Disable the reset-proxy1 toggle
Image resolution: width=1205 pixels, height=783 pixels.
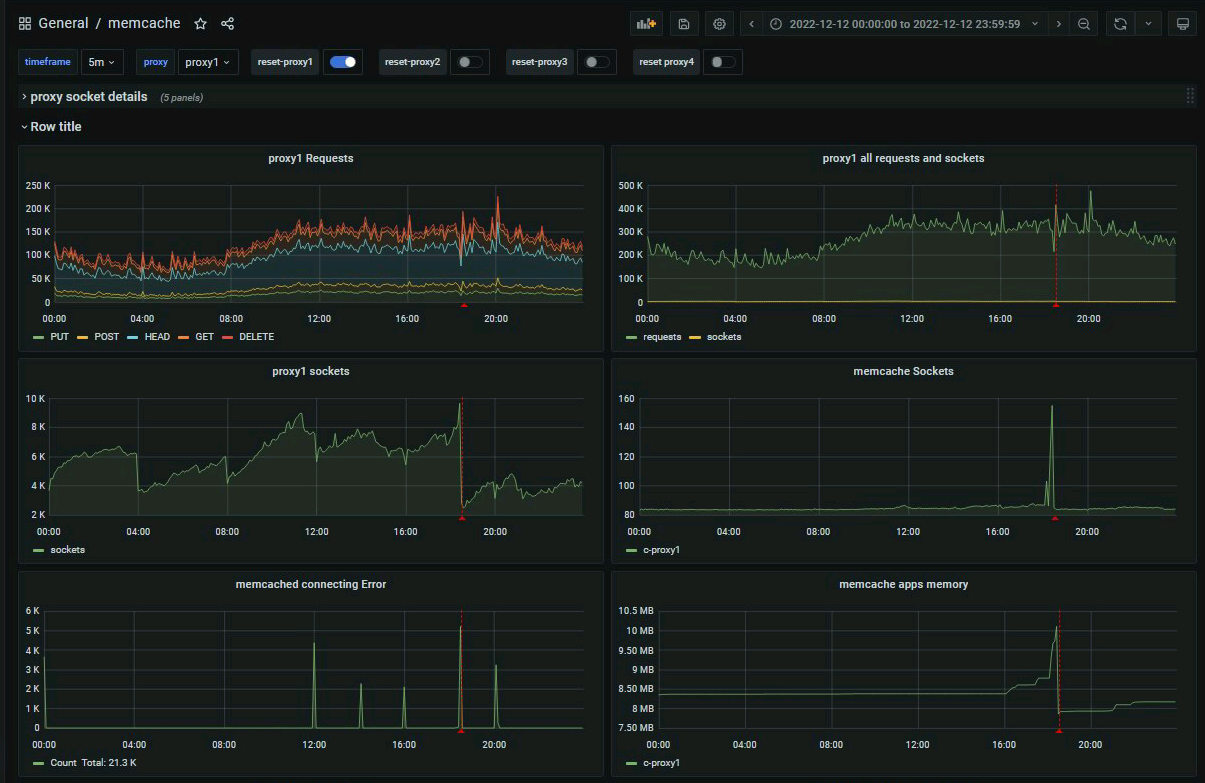(x=343, y=62)
